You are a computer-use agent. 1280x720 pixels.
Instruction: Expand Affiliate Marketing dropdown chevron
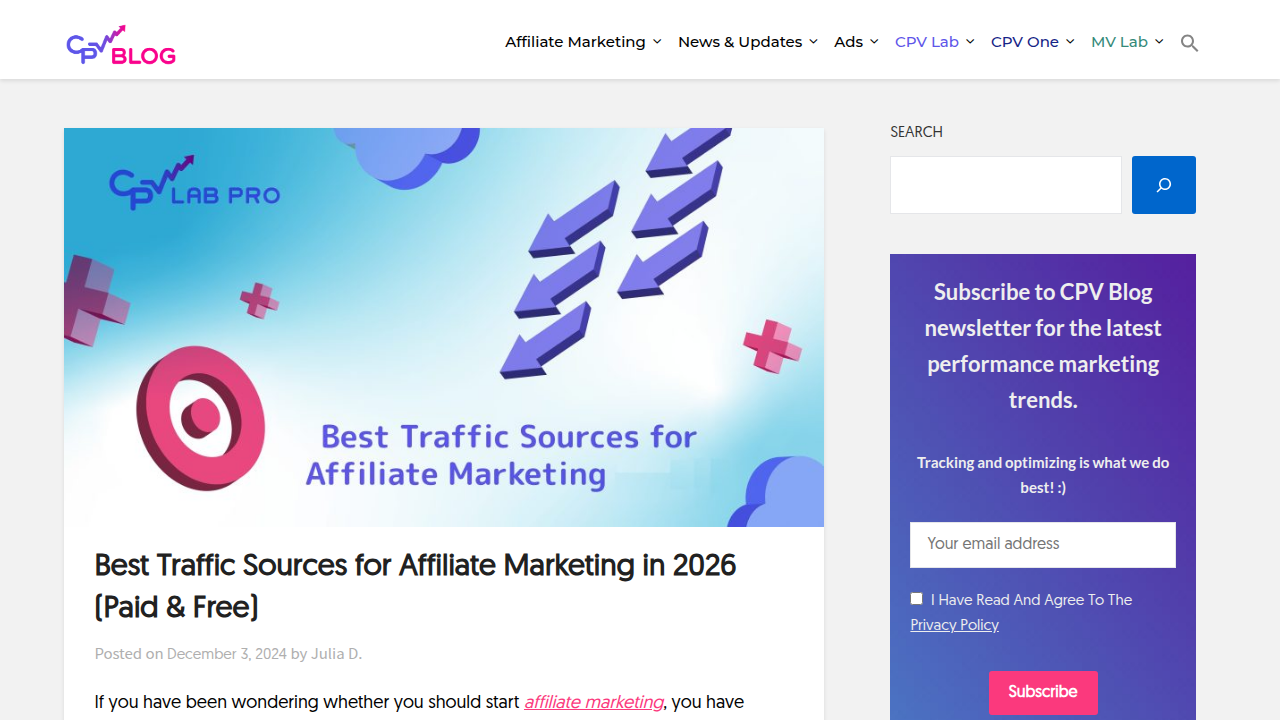[x=657, y=42]
